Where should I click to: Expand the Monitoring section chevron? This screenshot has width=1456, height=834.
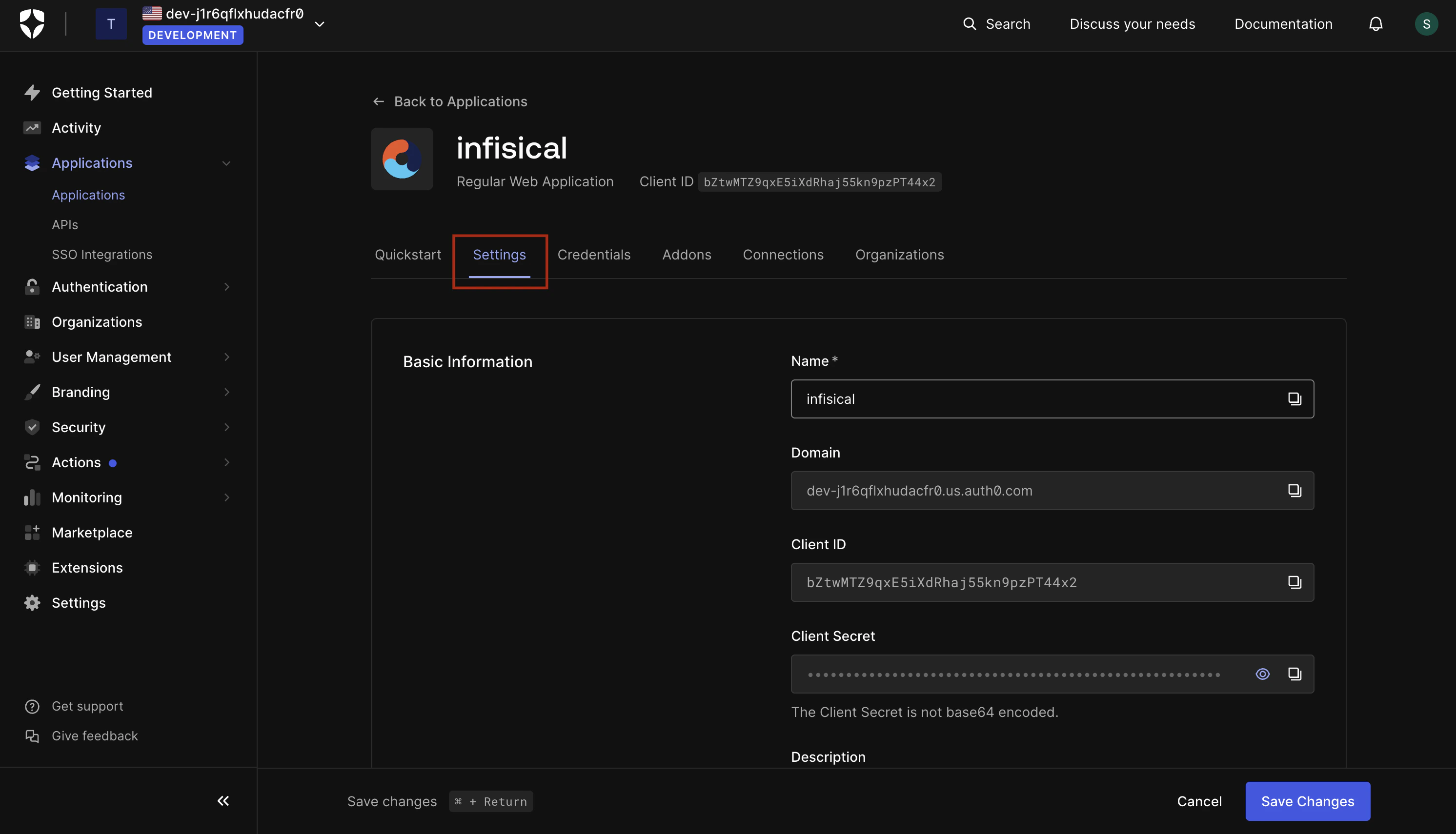click(226, 497)
